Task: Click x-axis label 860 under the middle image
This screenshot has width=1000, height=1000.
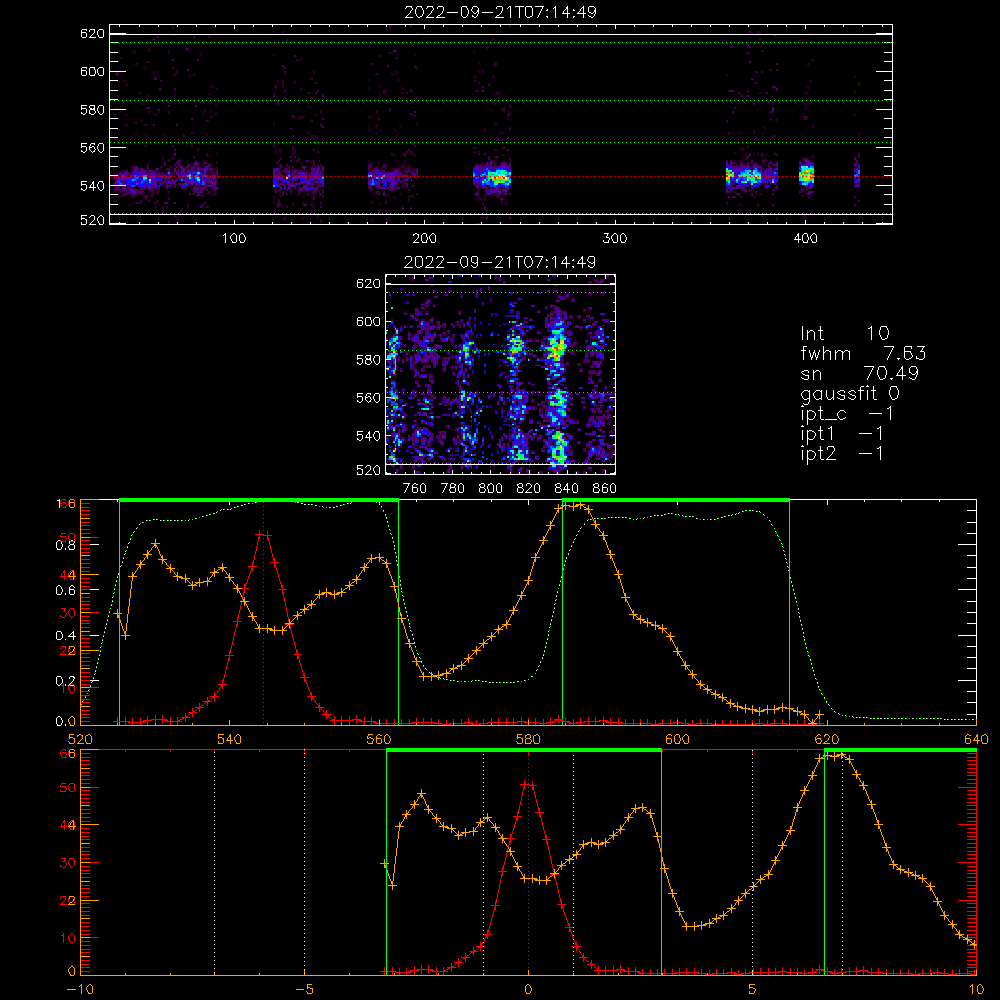Action: point(605,489)
